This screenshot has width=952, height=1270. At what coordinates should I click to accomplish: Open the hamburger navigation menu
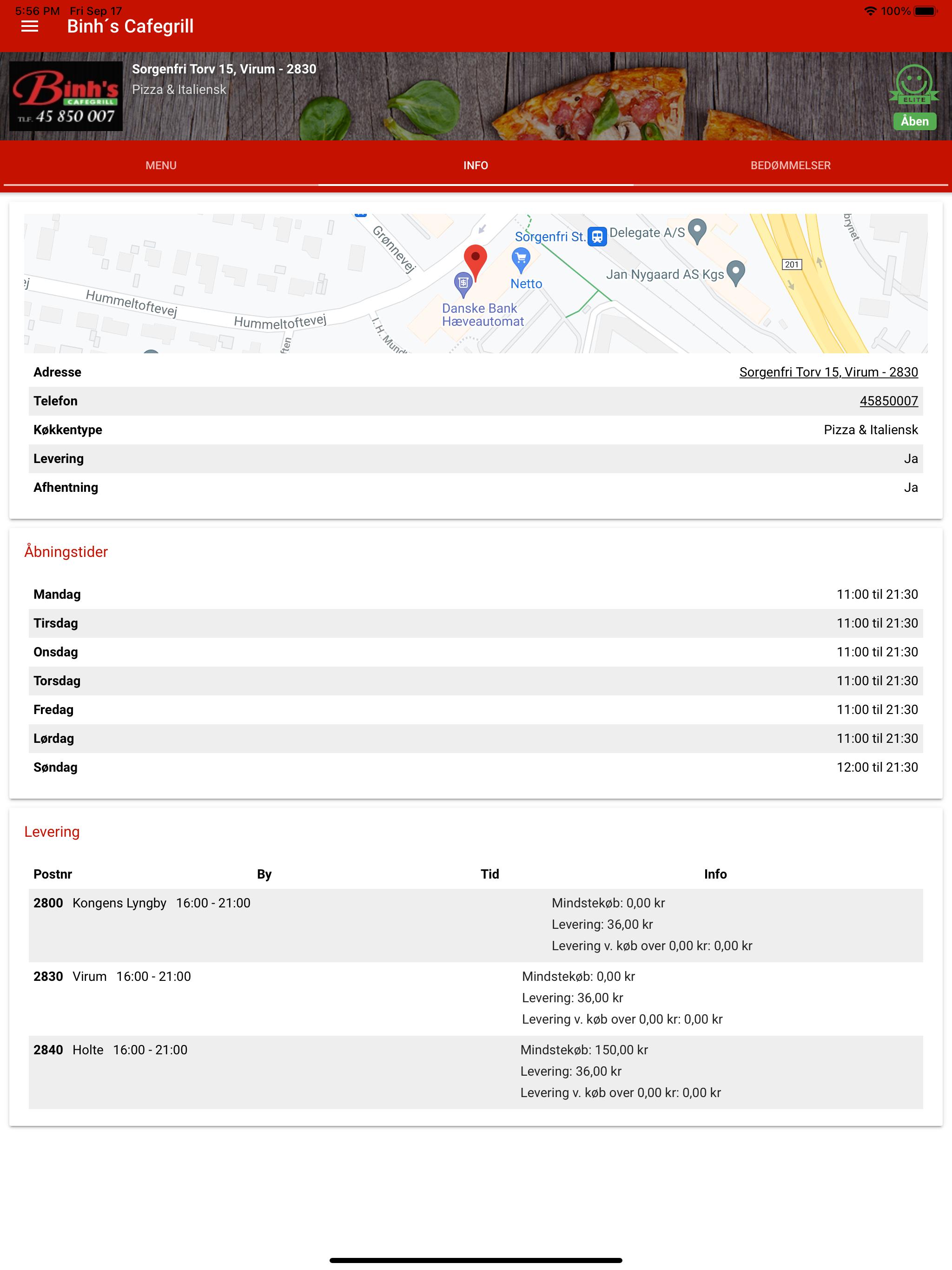tap(29, 26)
